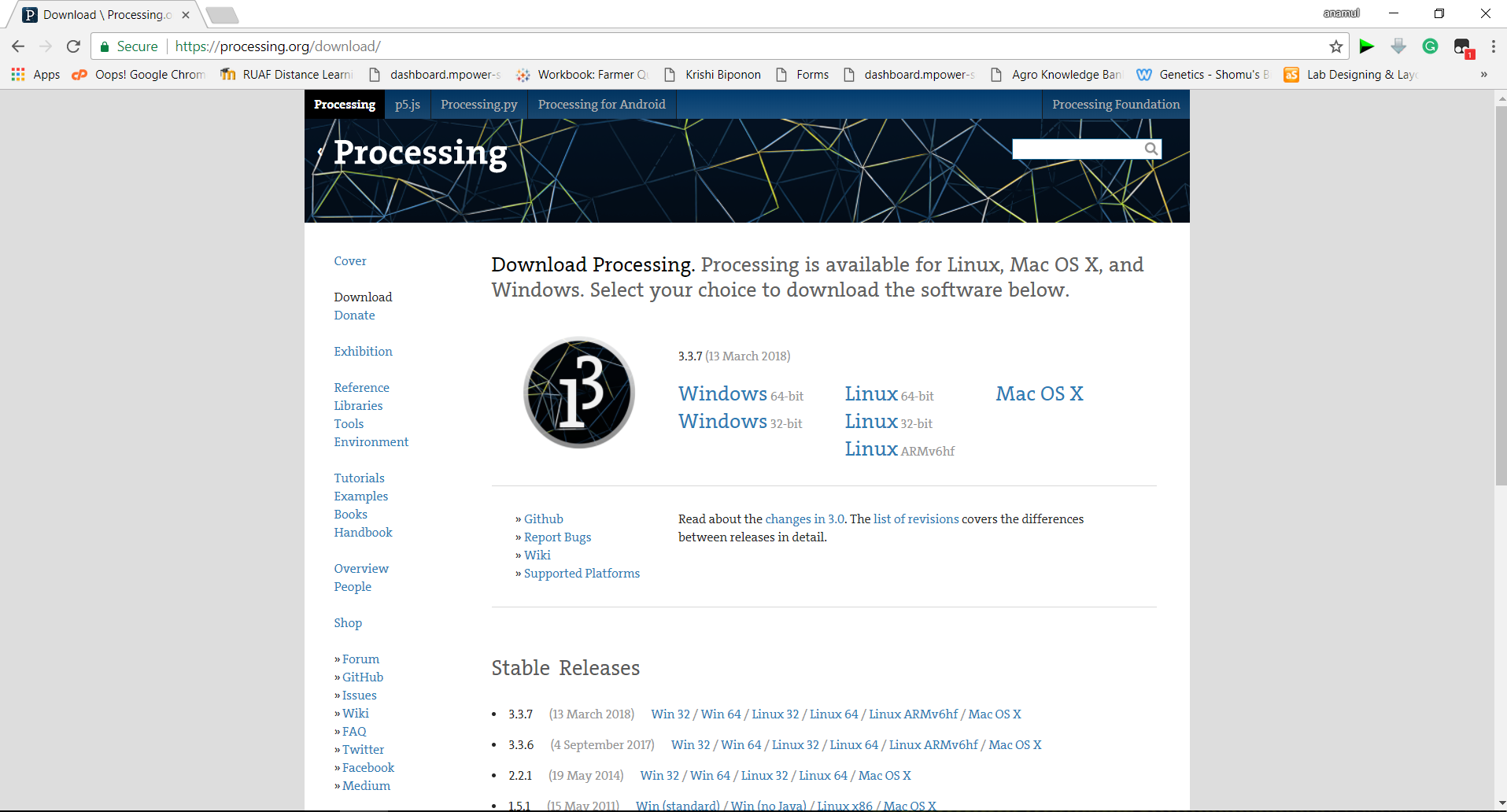
Task: Open the Forum sidebar link
Action: click(360, 659)
